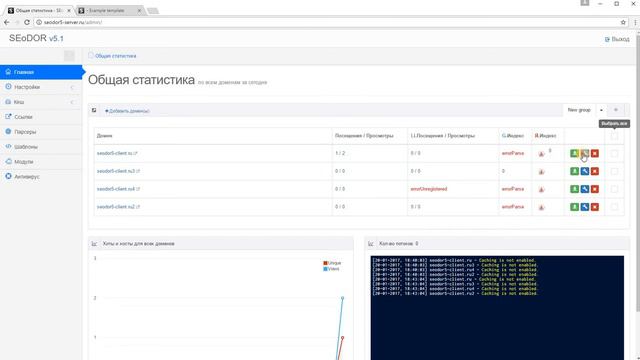Image resolution: width=640 pixels, height=360 pixels.
Task: Click red delete icon for seodor5-client.ru2
Action: (x=595, y=207)
